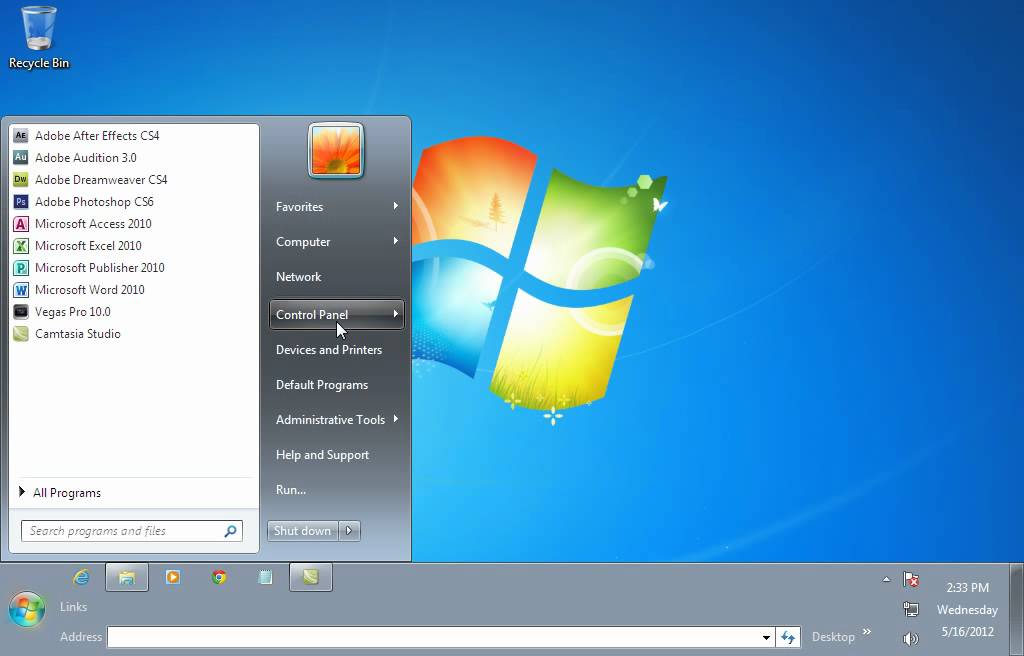The image size is (1024, 656).
Task: Open the Recycle Bin on desktop
Action: tap(39, 37)
